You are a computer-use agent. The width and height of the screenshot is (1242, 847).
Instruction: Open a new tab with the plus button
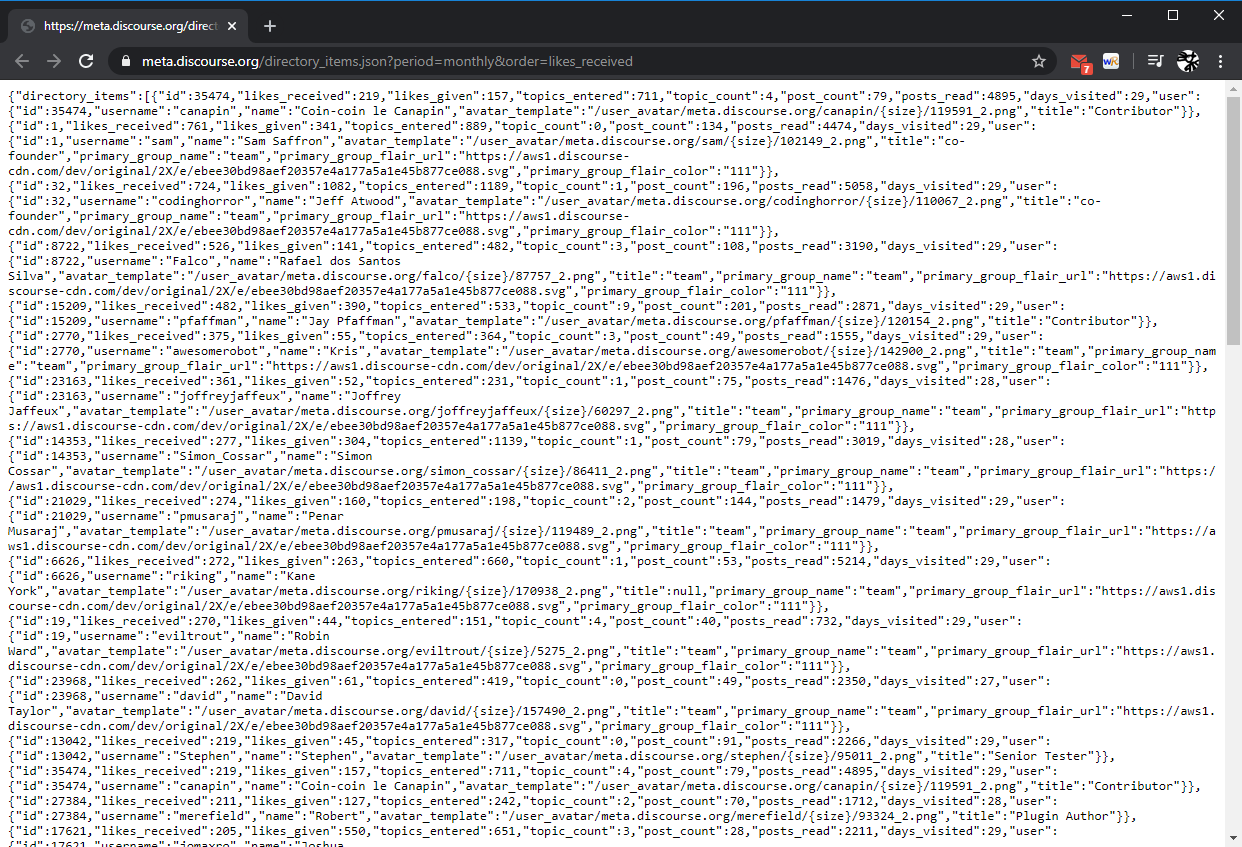tap(270, 26)
